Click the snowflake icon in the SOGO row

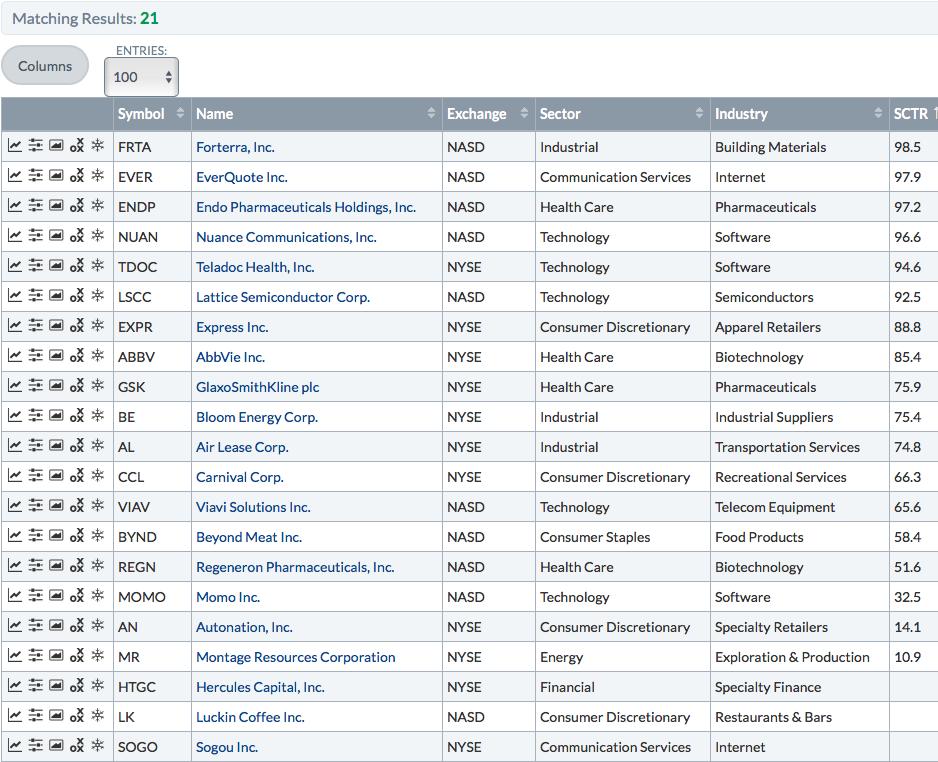(x=97, y=746)
